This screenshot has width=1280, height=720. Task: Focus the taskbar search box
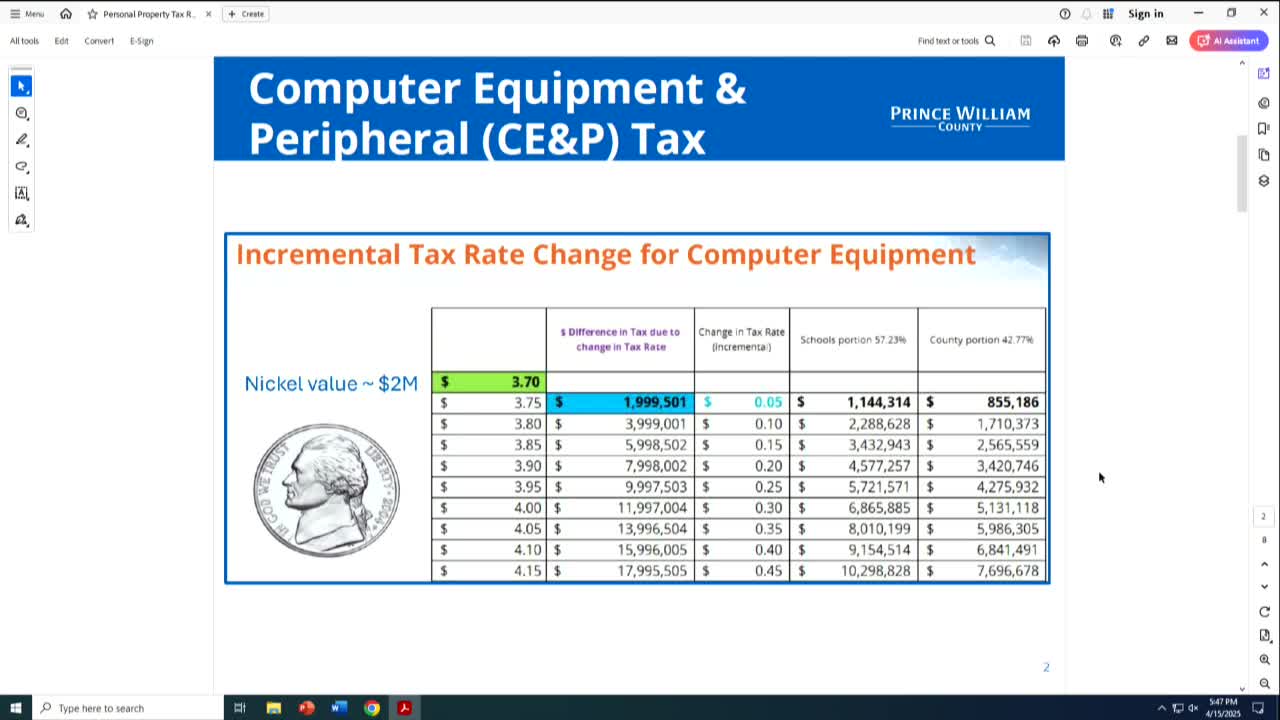tap(128, 708)
